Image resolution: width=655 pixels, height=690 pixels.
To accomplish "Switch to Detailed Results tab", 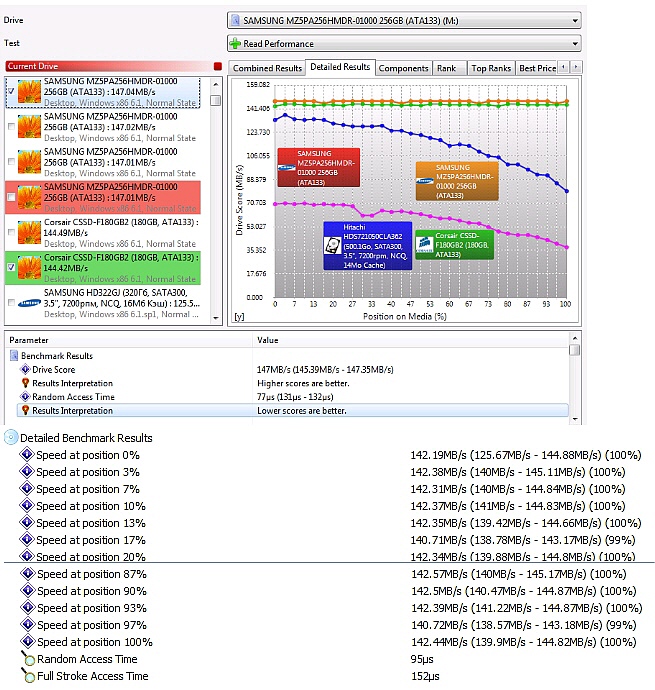I will tap(340, 67).
